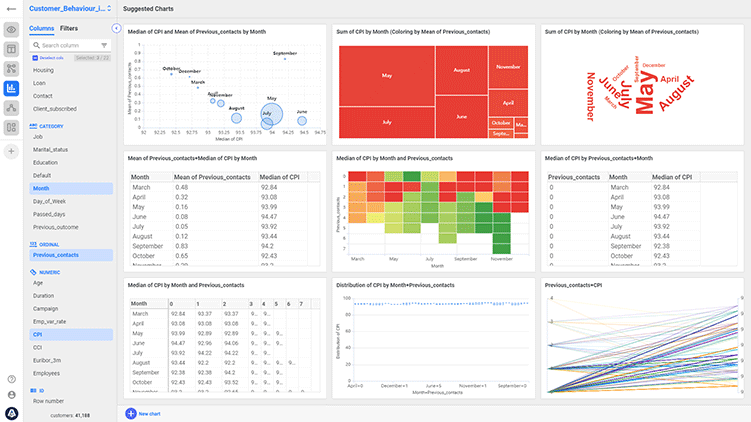Deselect the highlighted Previous_contacts column
The width and height of the screenshot is (751, 422).
[71, 255]
